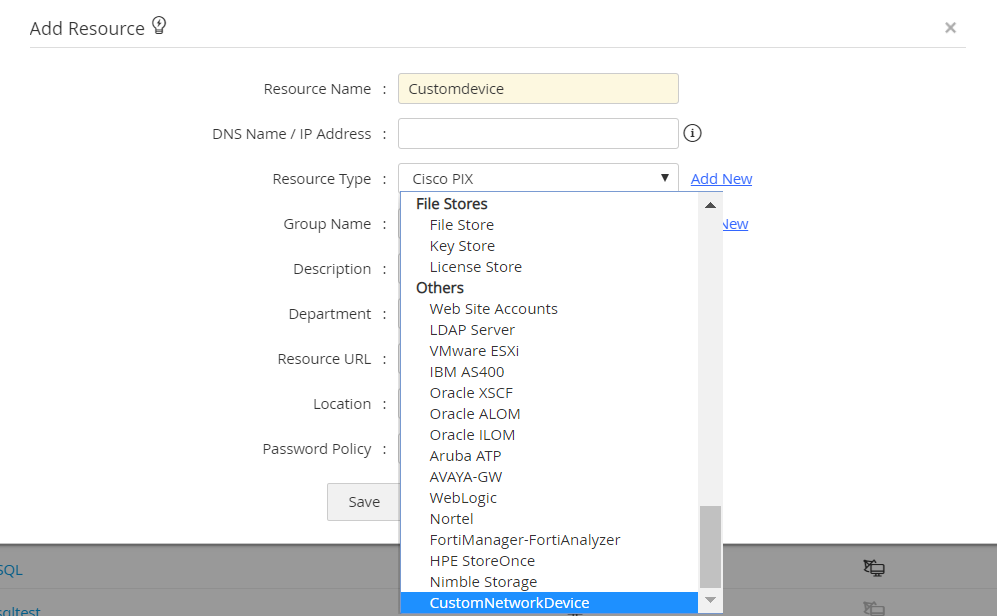Click the info icon beside DNS Name field
This screenshot has height=616, width=997.
(x=692, y=133)
